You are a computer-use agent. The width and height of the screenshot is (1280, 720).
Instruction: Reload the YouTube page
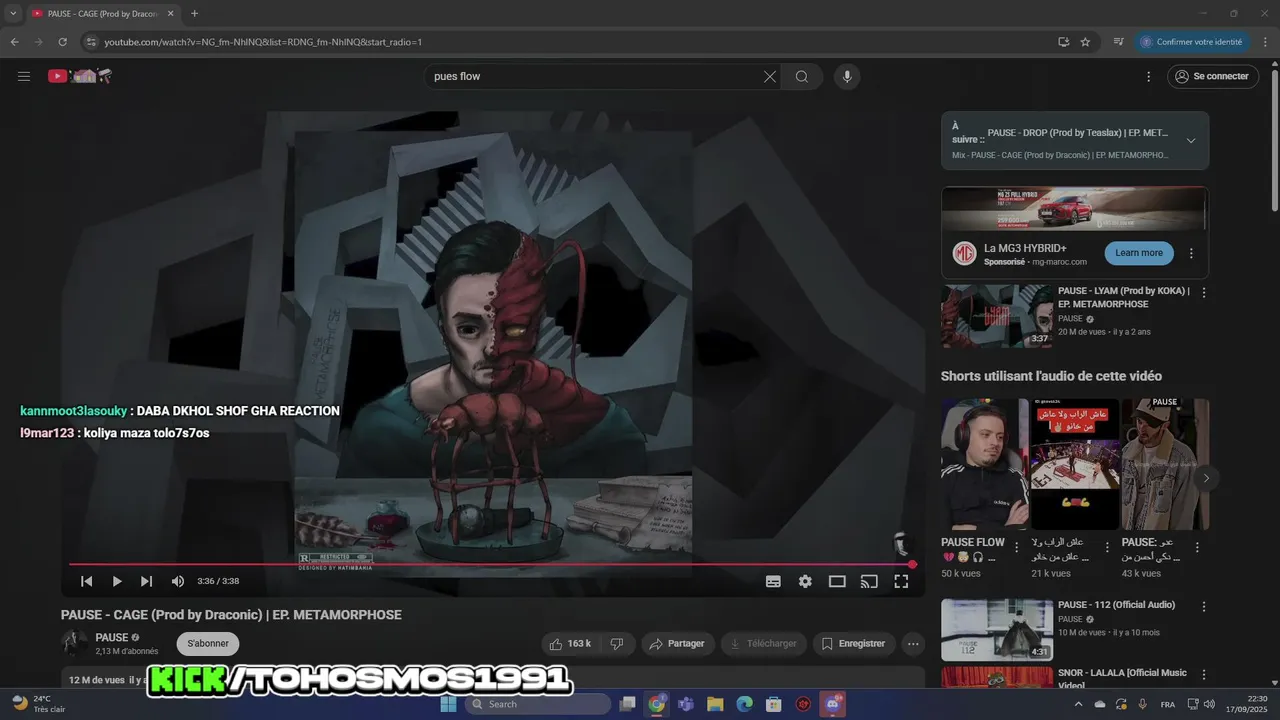click(62, 42)
